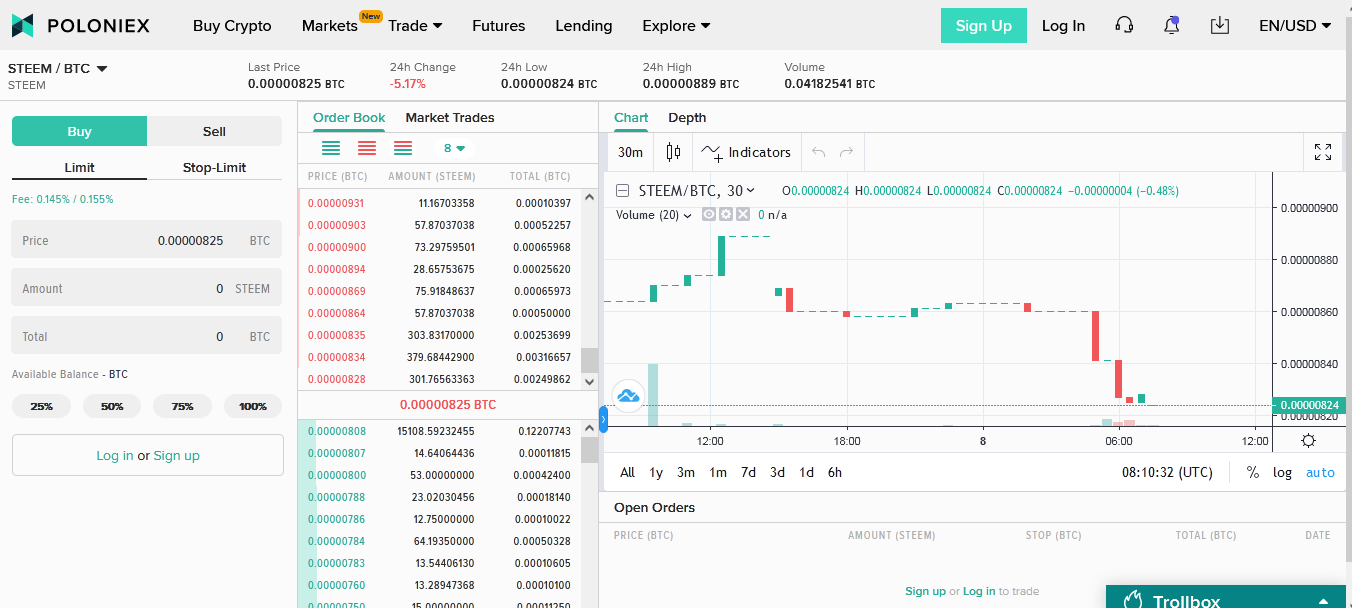Set chart range to 1y

656,472
